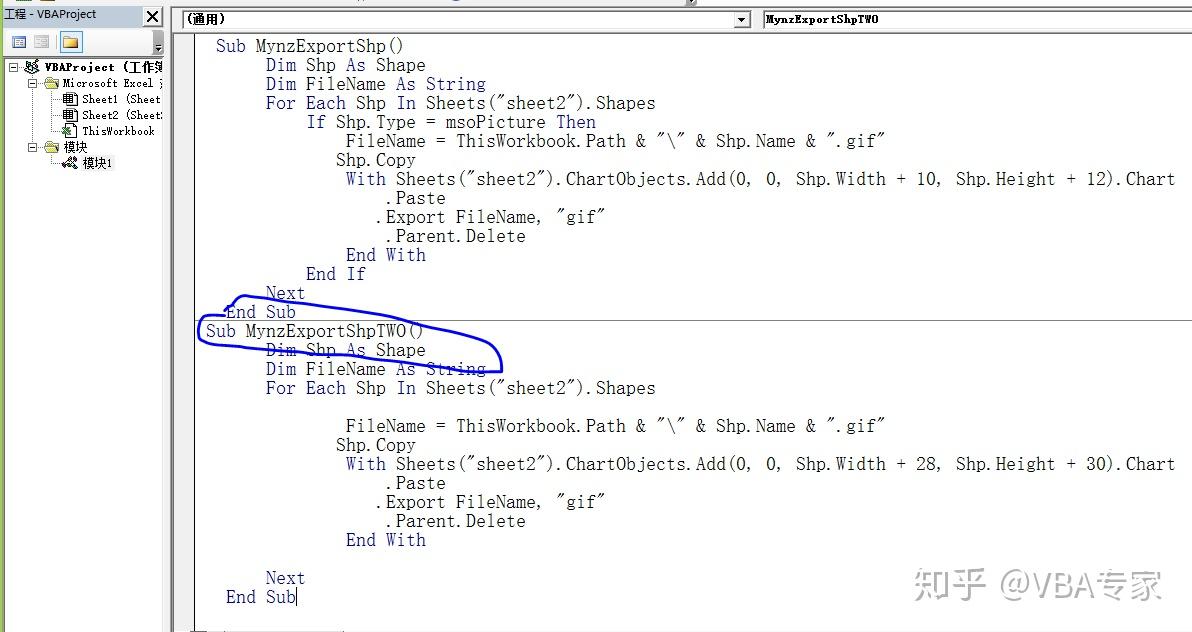This screenshot has height=632, width=1192.
Task: Select the VBAProject project icon
Action: point(32,67)
